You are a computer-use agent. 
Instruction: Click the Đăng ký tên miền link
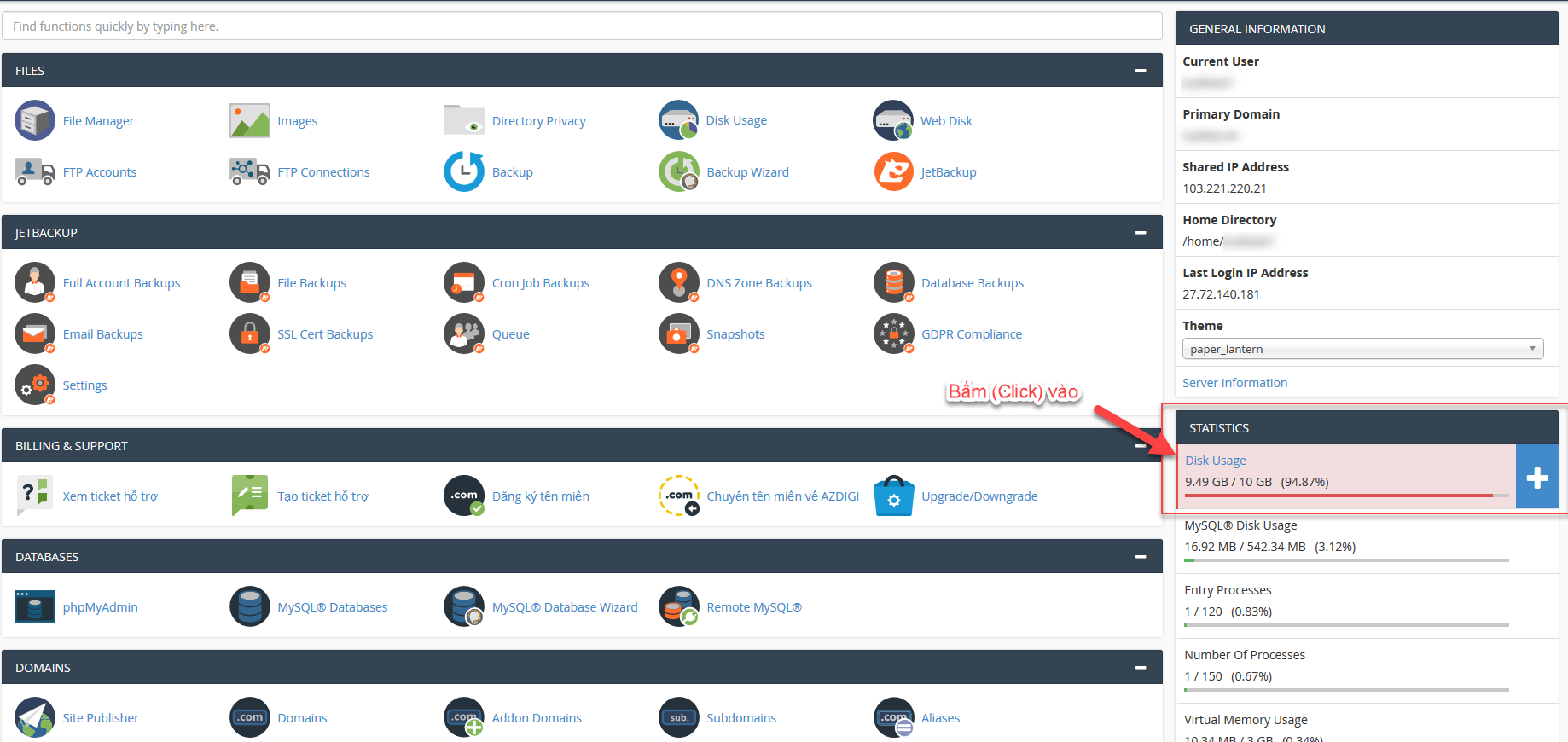coord(541,496)
